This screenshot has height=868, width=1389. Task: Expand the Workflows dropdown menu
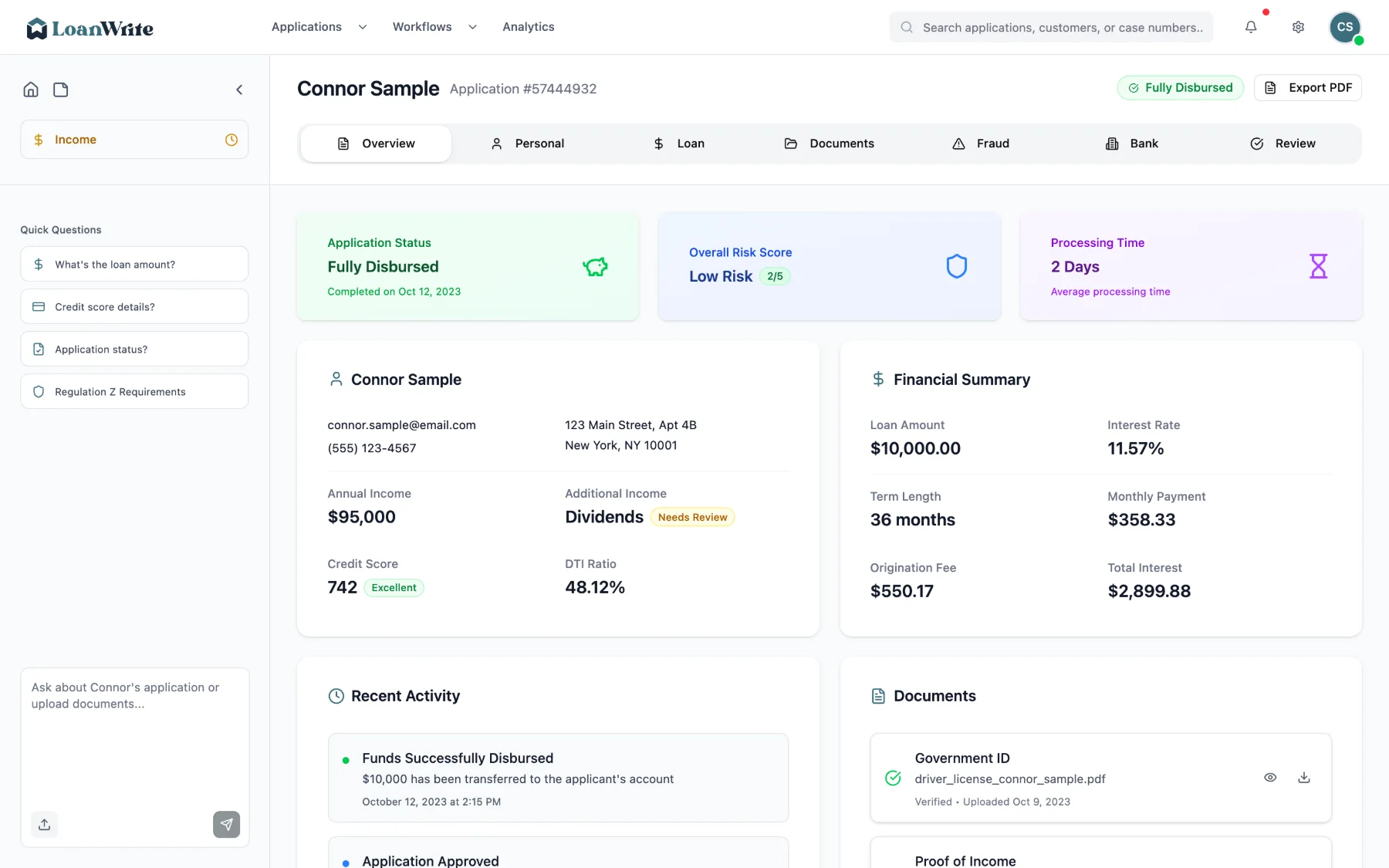coord(434,27)
